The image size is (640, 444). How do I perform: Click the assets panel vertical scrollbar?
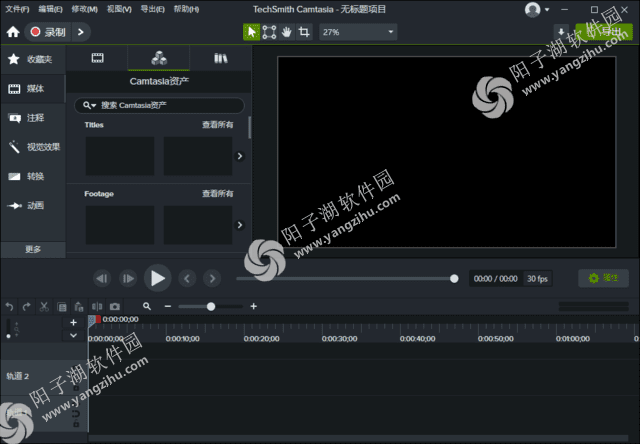pos(249,127)
